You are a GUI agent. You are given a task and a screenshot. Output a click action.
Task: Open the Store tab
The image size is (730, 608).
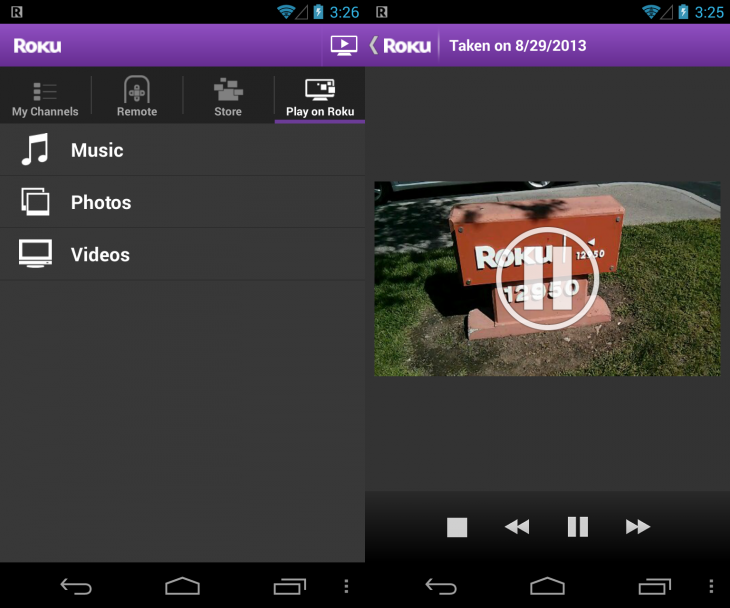pos(228,98)
